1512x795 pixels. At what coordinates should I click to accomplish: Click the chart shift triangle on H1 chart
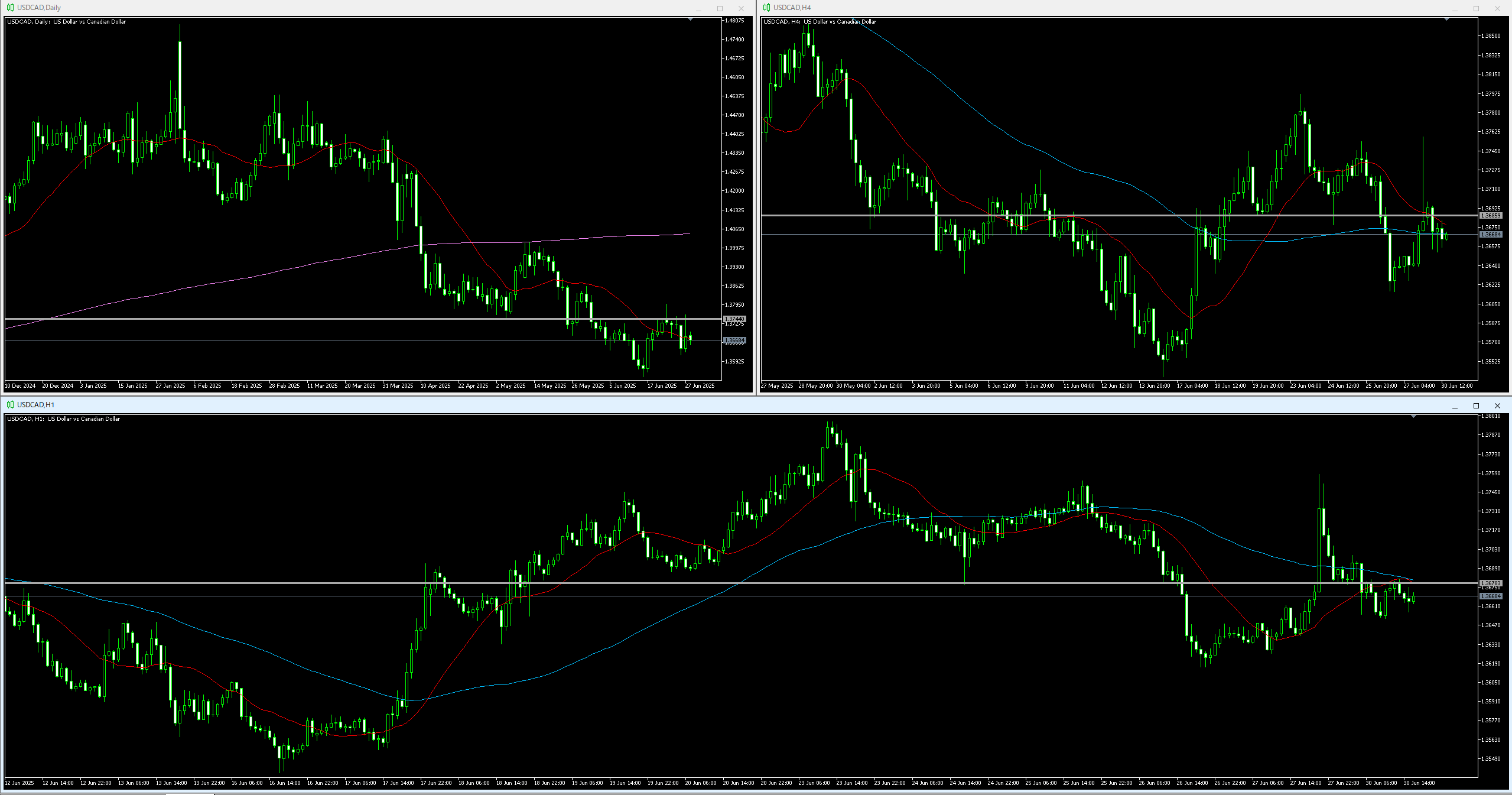tap(1413, 417)
